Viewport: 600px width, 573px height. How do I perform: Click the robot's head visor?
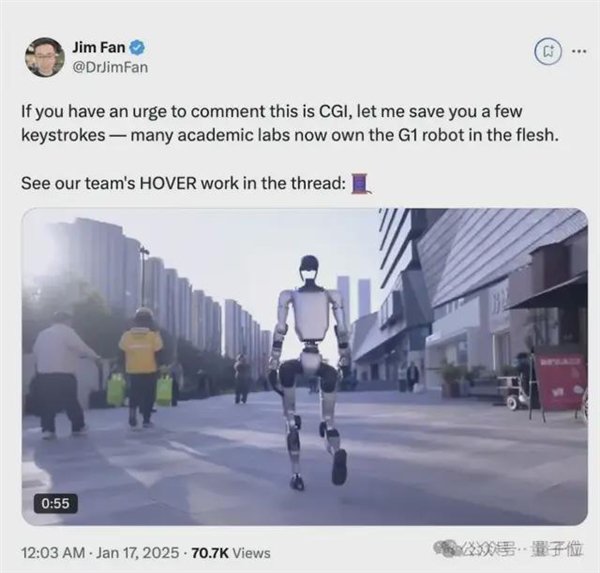coord(310,276)
